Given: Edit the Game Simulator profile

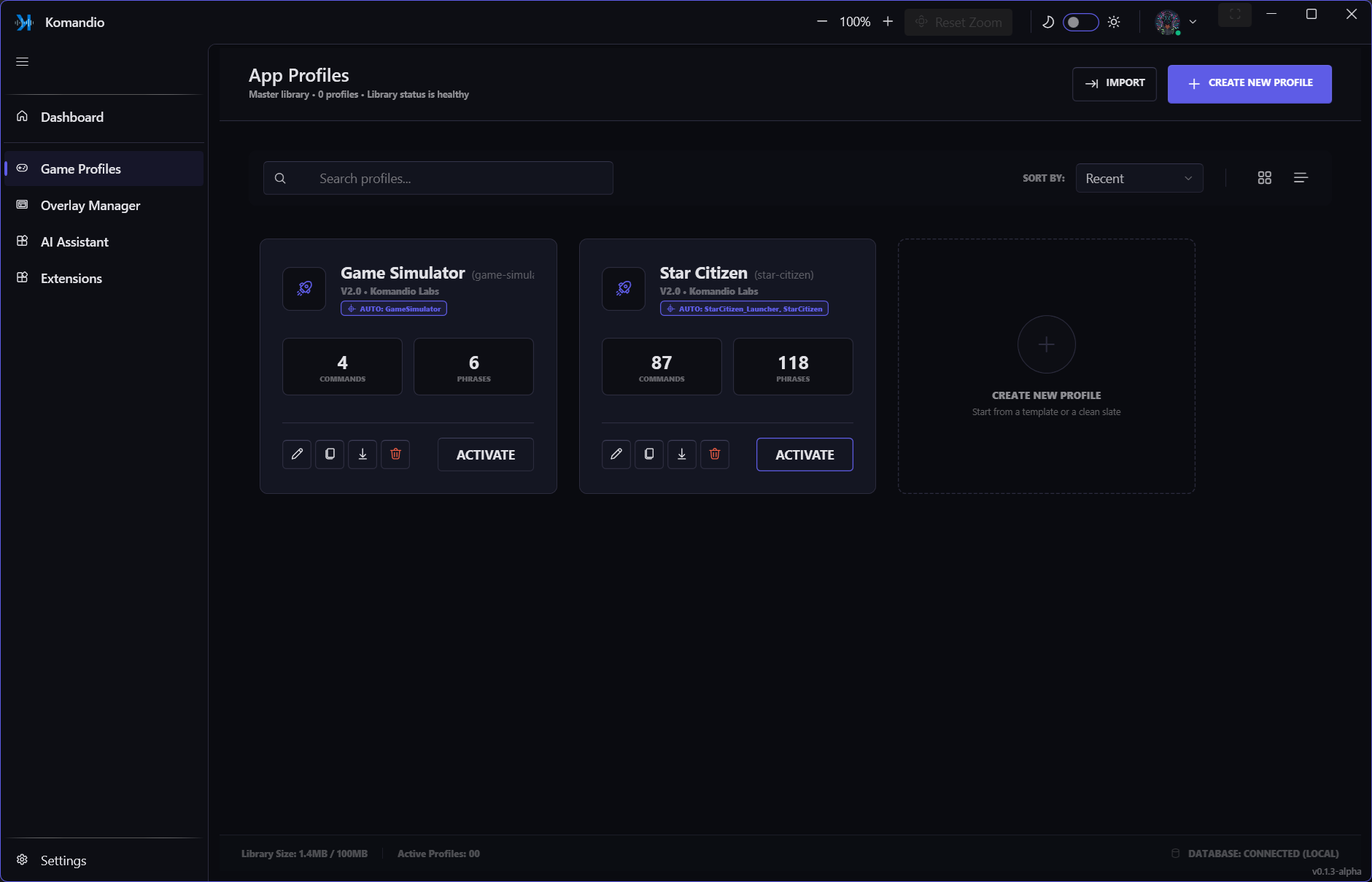Looking at the screenshot, I should 297,454.
